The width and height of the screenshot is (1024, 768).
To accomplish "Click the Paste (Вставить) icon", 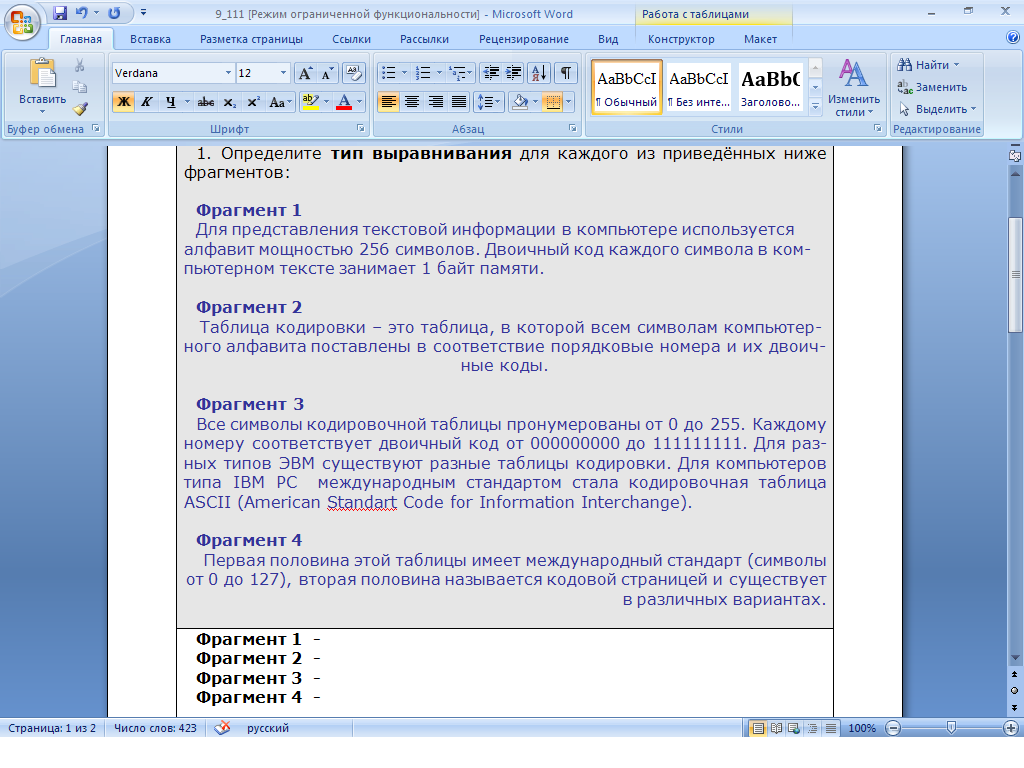I will (x=43, y=73).
